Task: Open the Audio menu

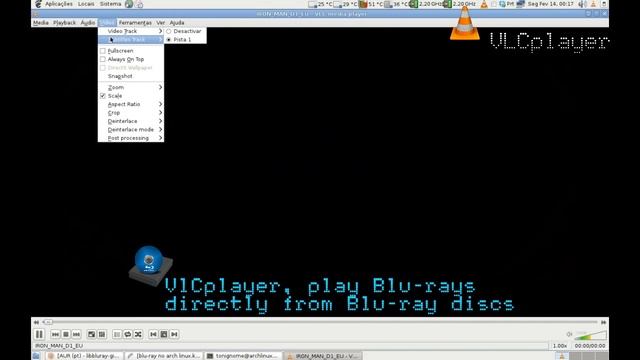Action: pos(87,23)
